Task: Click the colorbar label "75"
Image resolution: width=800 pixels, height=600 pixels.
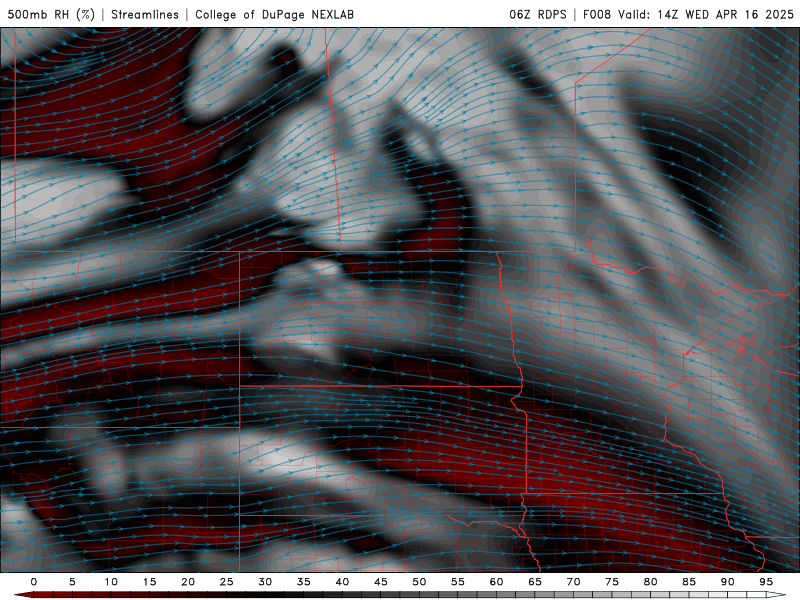Action: click(x=612, y=582)
